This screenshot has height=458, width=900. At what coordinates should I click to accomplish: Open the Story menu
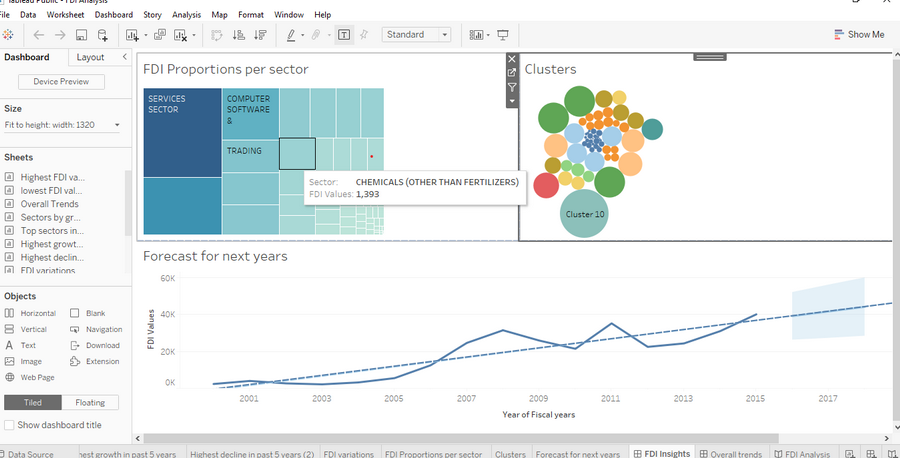point(152,14)
